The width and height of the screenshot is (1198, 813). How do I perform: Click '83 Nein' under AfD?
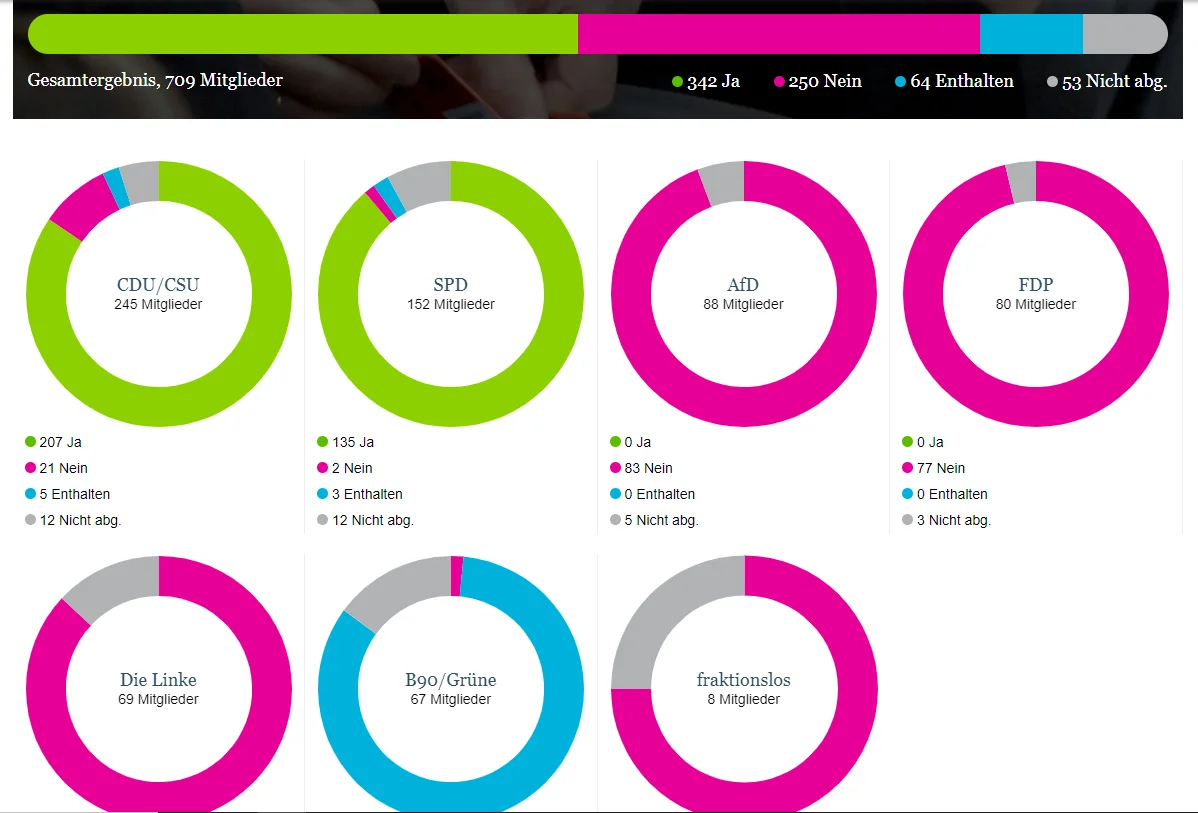click(648, 468)
